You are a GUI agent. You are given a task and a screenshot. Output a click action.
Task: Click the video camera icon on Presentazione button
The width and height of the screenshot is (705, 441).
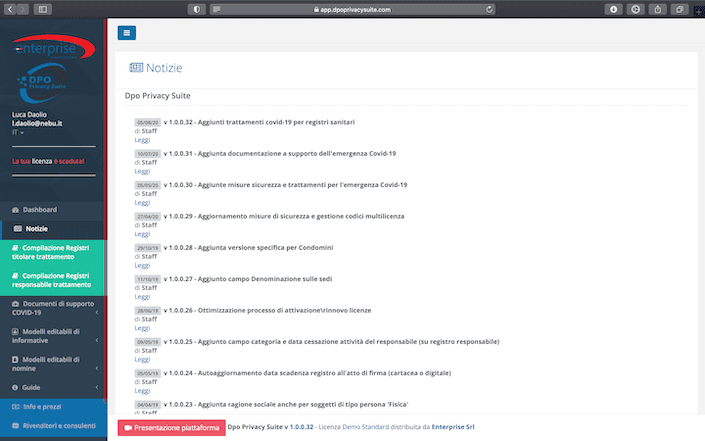(128, 428)
